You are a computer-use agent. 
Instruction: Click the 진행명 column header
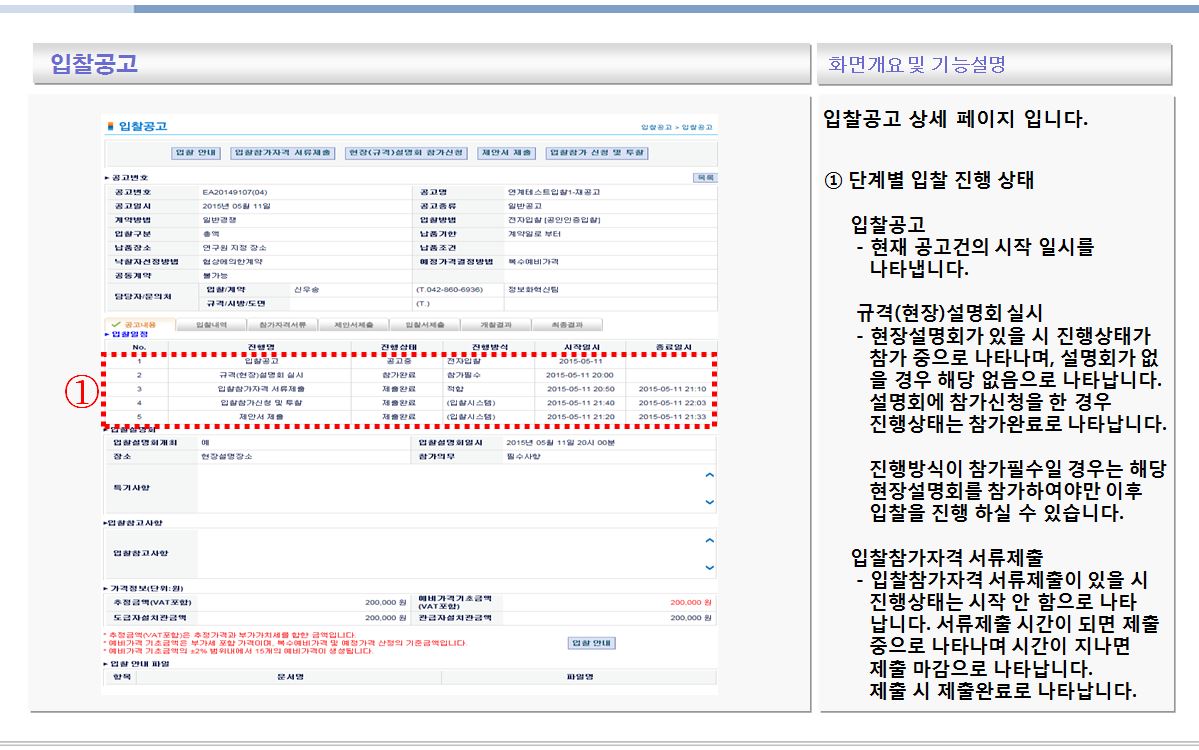(261, 347)
